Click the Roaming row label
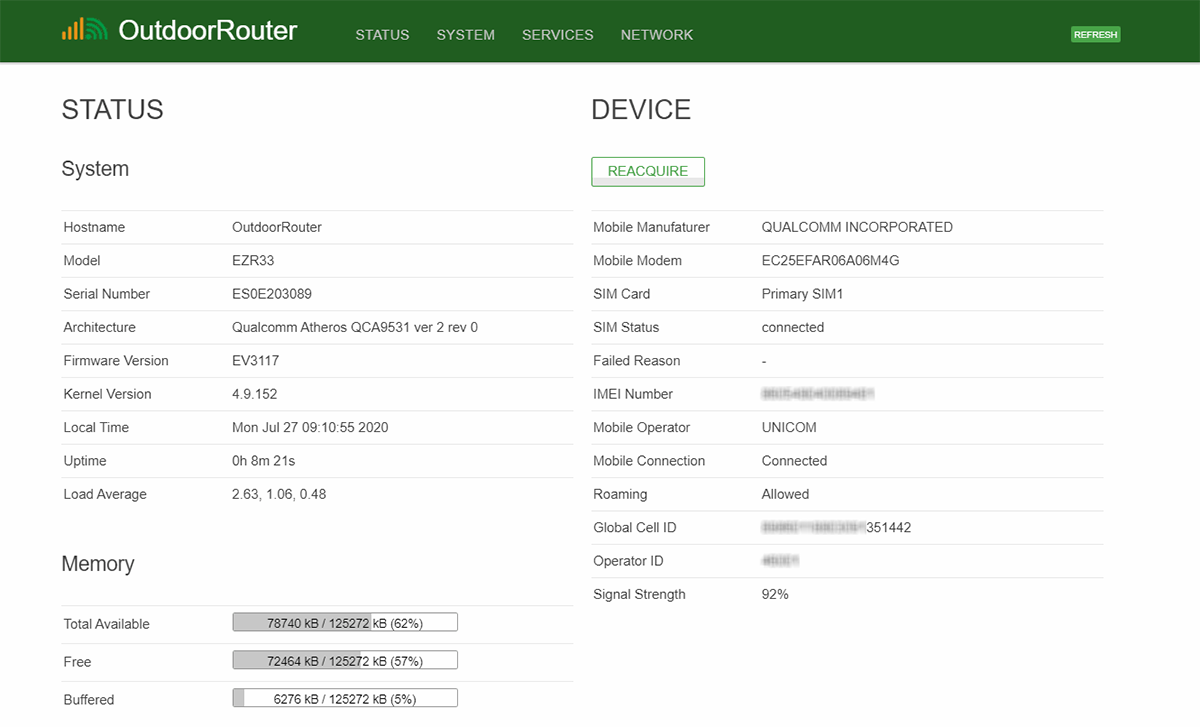1200x727 pixels. (620, 494)
